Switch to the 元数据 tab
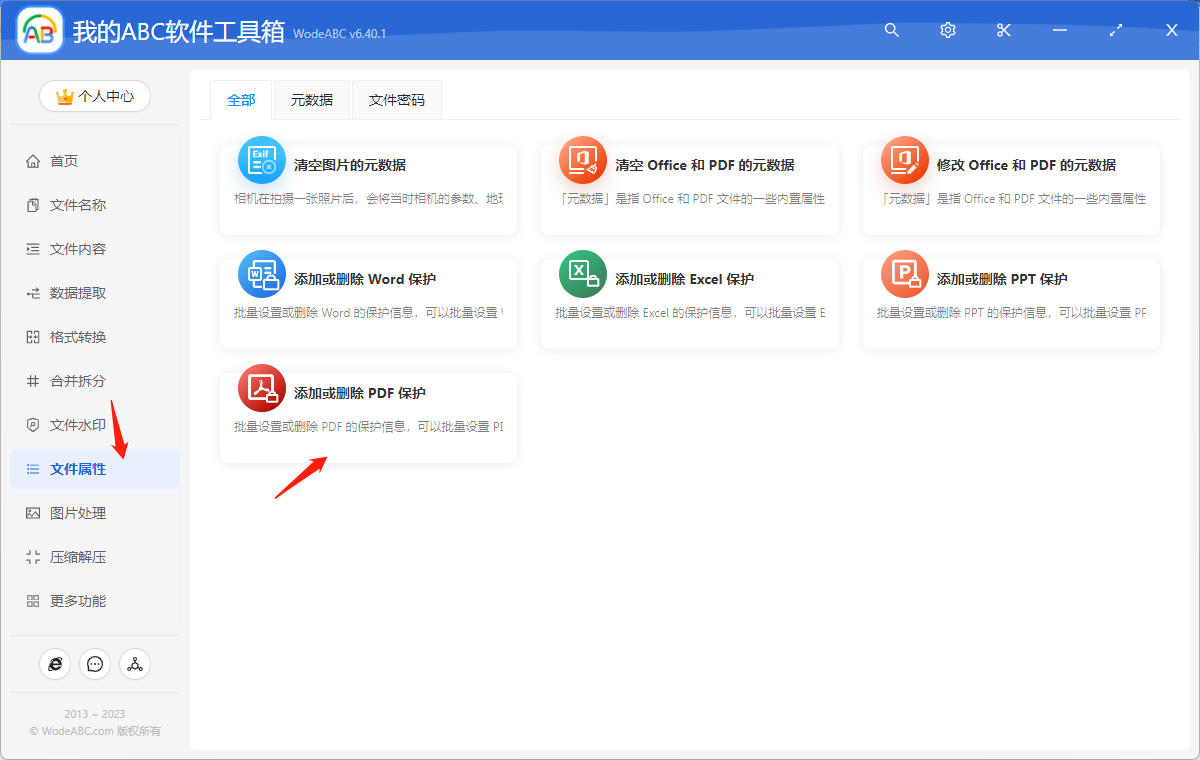 click(x=311, y=100)
